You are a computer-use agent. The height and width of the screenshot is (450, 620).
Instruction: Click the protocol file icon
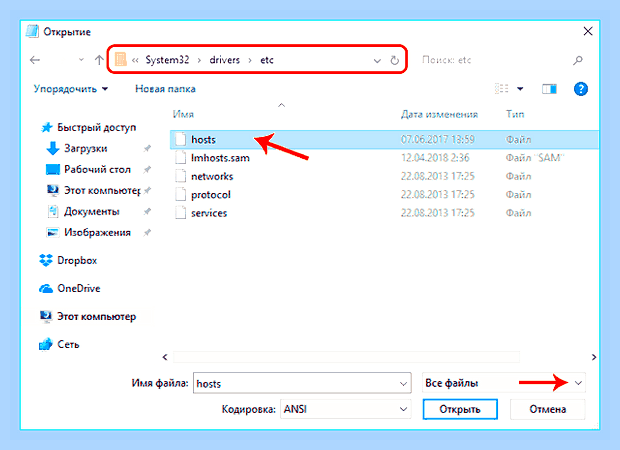[x=180, y=194]
